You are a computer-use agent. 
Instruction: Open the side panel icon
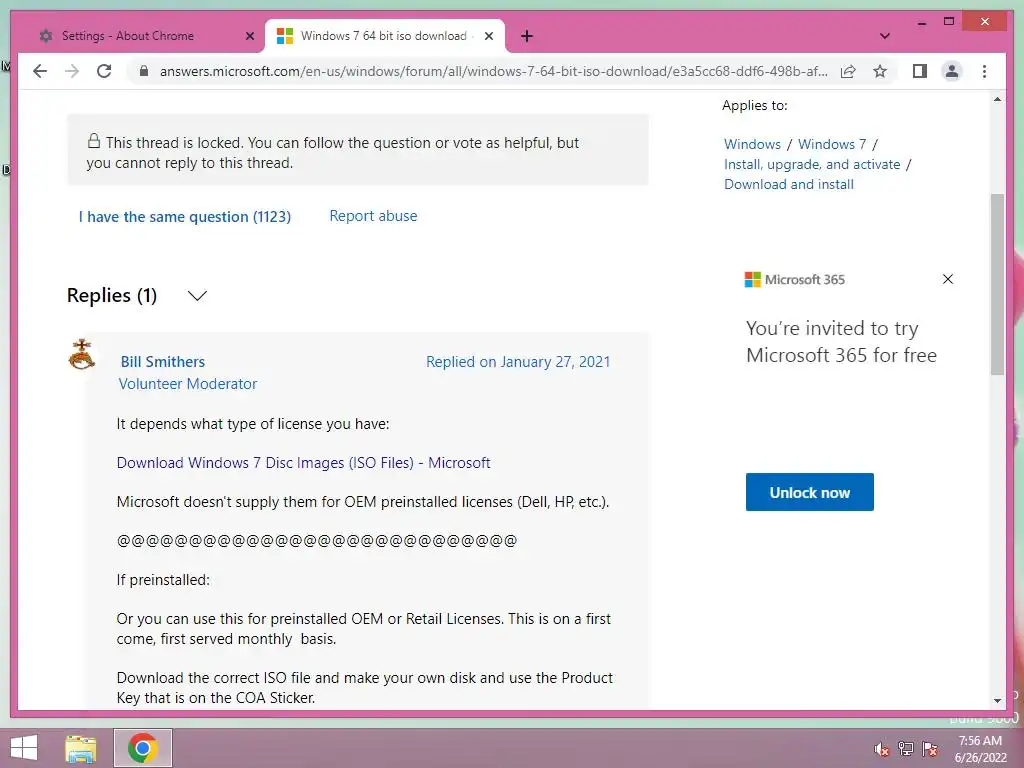pos(920,71)
